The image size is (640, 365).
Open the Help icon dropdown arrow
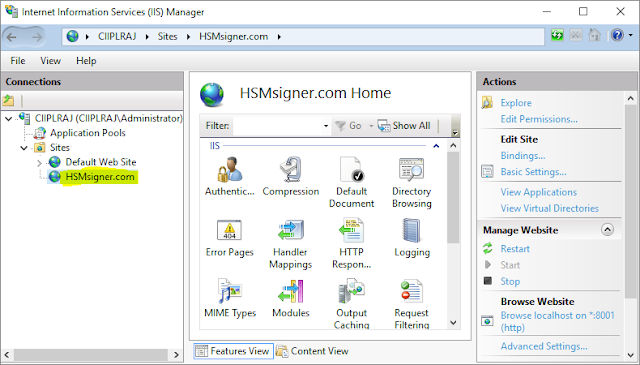click(x=631, y=36)
